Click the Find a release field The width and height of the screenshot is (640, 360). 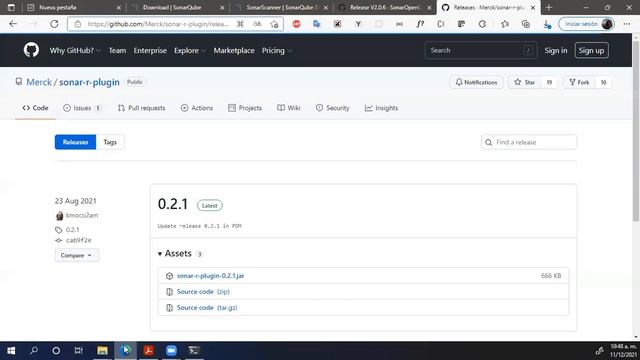529,142
